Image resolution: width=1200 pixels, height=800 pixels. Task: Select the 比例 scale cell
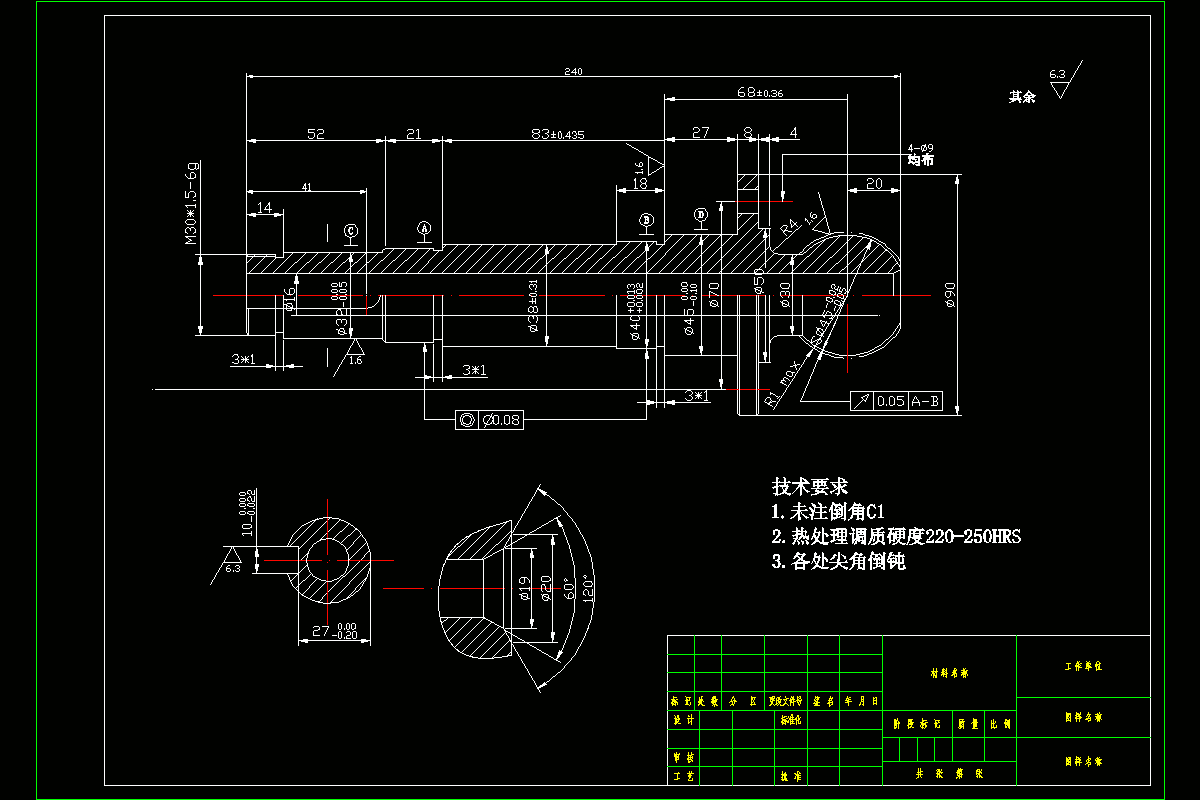(x=1000, y=723)
